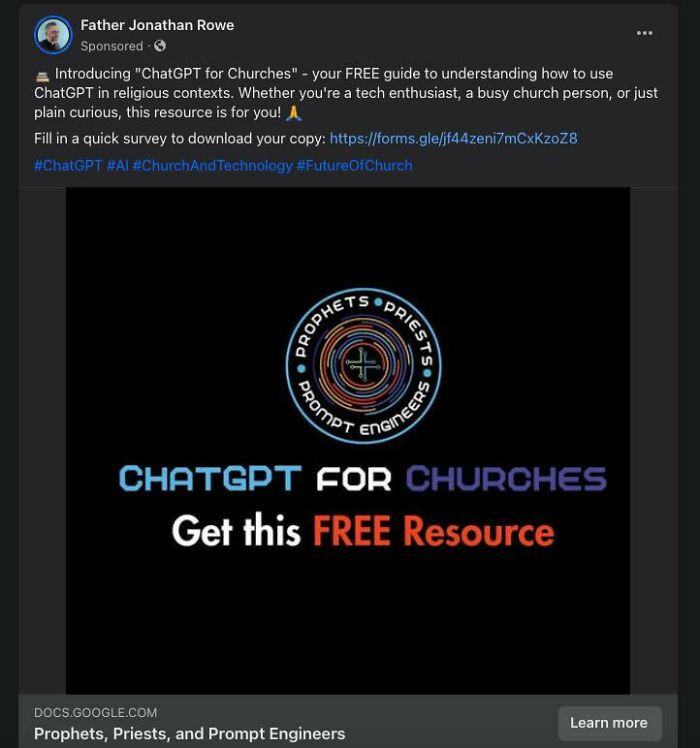Click the Learn more button

pyautogui.click(x=609, y=723)
